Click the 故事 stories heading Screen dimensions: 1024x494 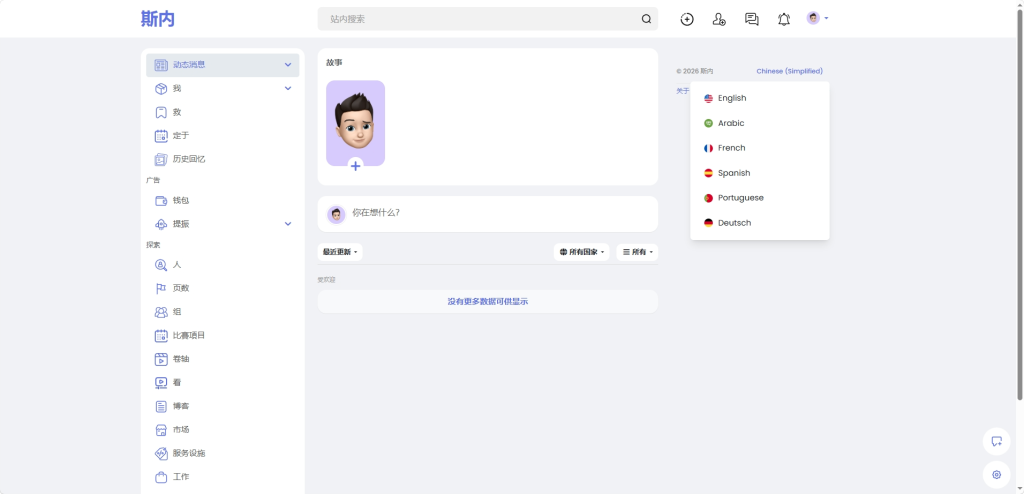point(334,63)
